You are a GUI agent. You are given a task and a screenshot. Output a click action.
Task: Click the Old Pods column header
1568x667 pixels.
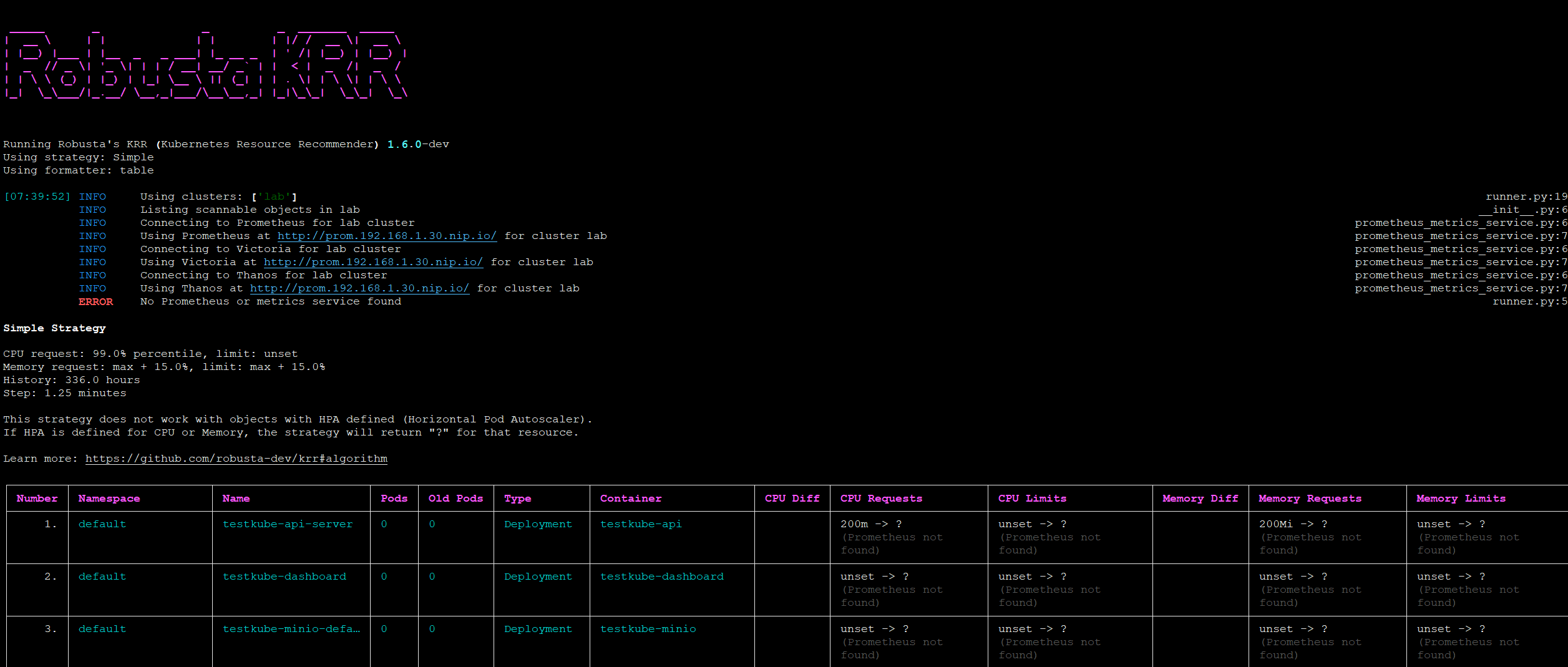(x=455, y=499)
